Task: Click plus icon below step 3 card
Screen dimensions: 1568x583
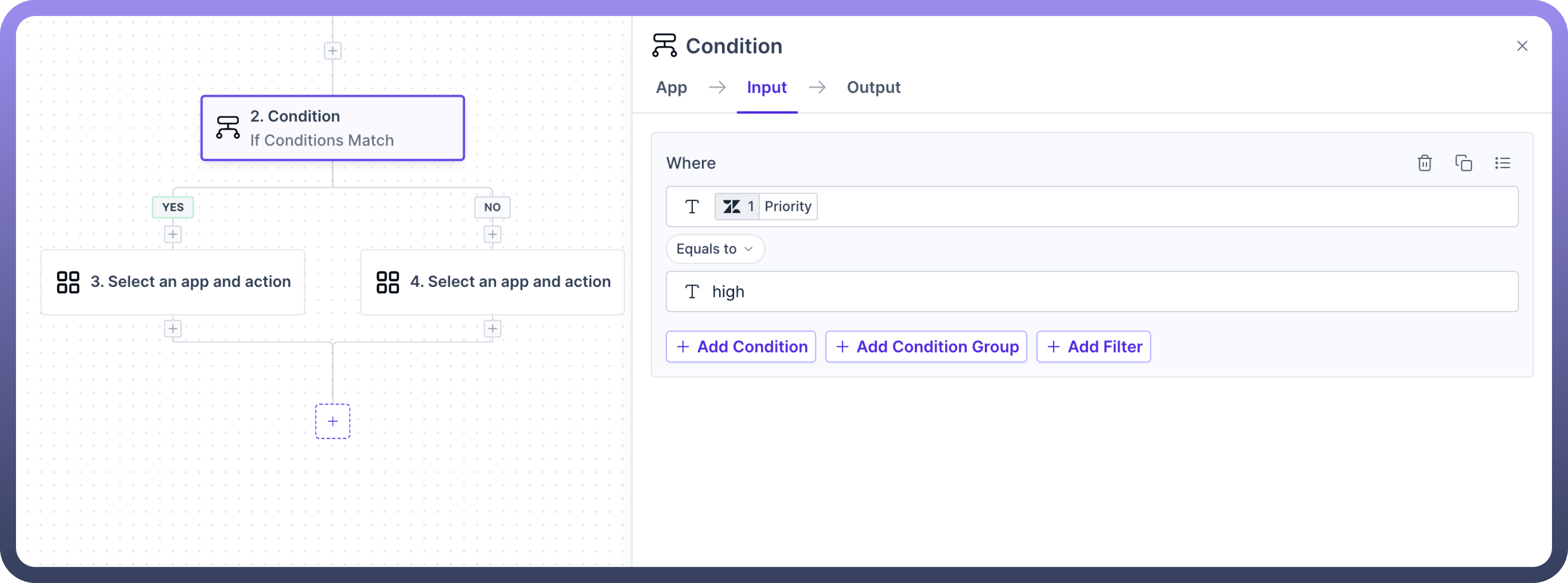Action: [173, 329]
